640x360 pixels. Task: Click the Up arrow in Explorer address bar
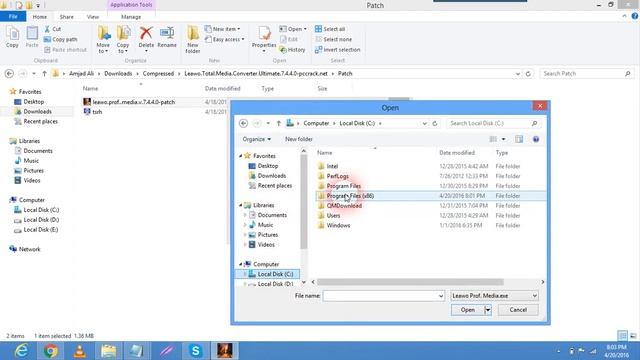[x=44, y=73]
